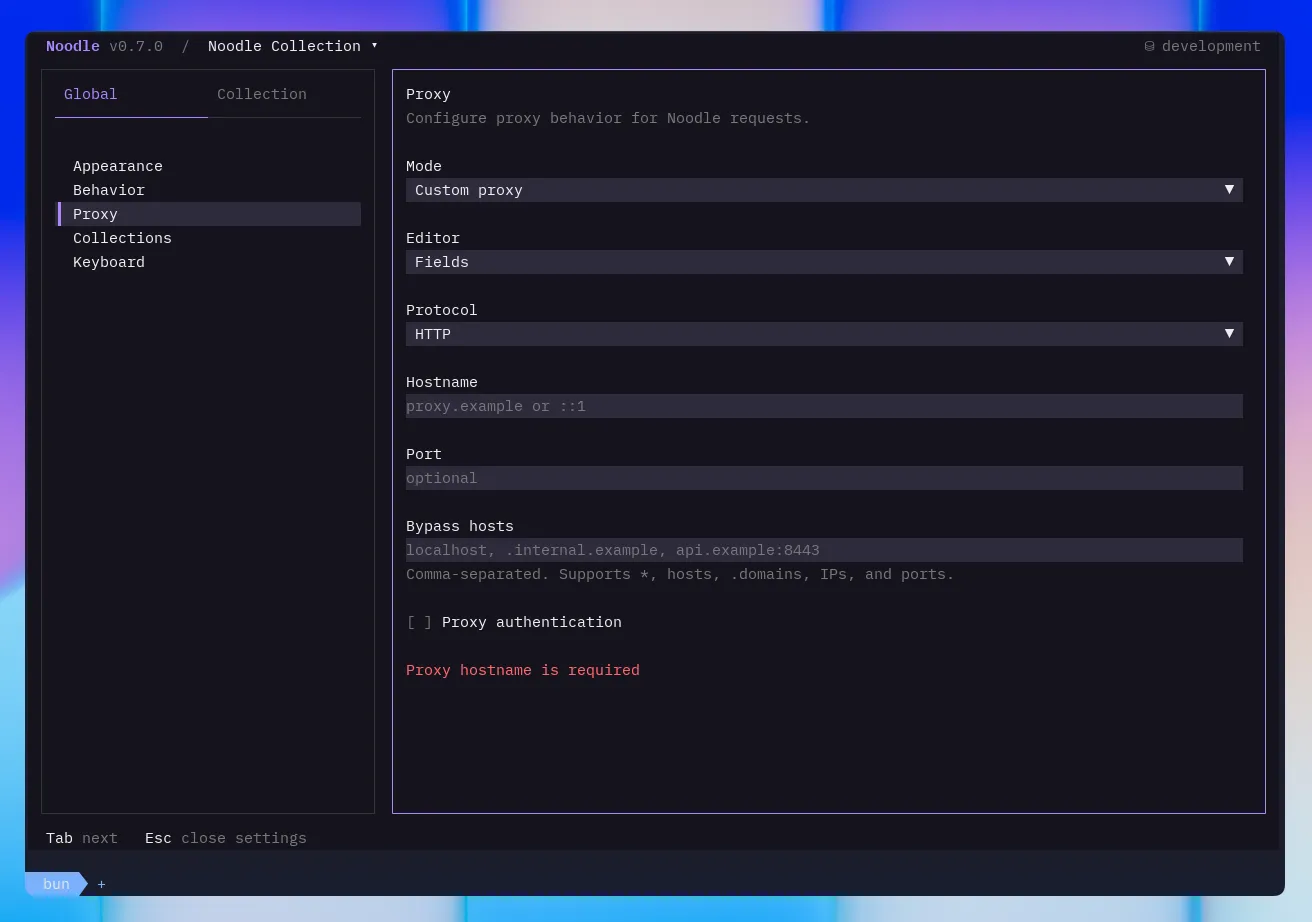Image resolution: width=1312 pixels, height=922 pixels.
Task: Enable the Proxy authentication checkbox
Action: coord(419,622)
